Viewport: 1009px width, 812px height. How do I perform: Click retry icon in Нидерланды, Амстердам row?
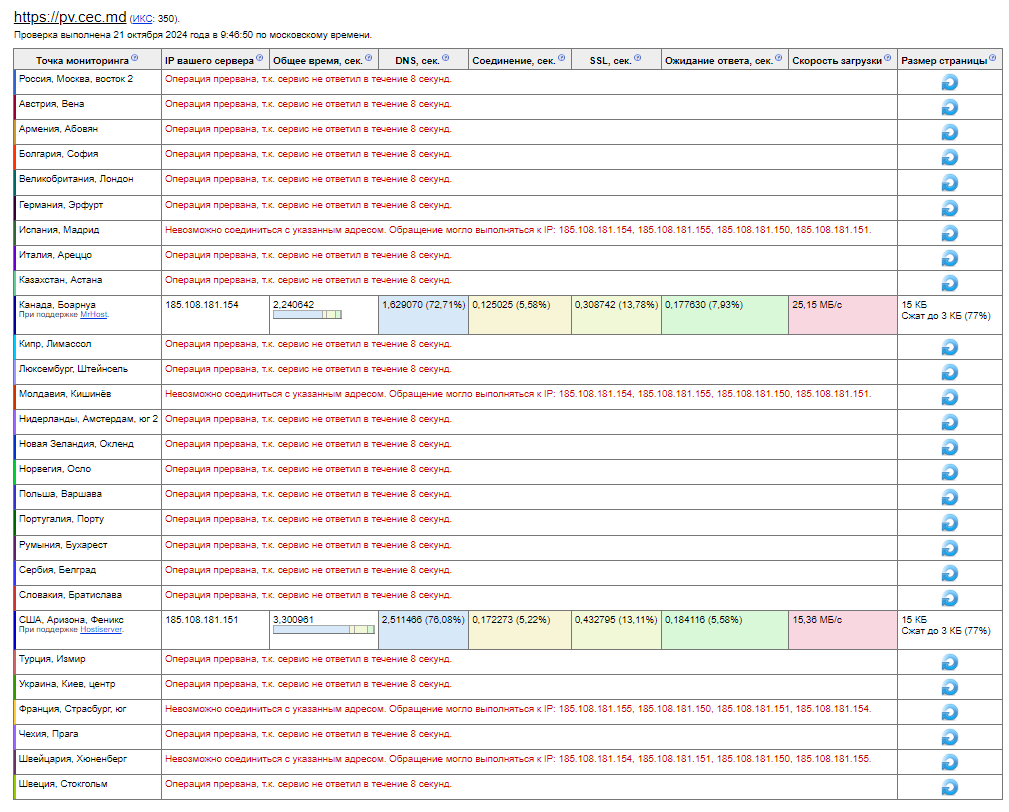(x=950, y=423)
